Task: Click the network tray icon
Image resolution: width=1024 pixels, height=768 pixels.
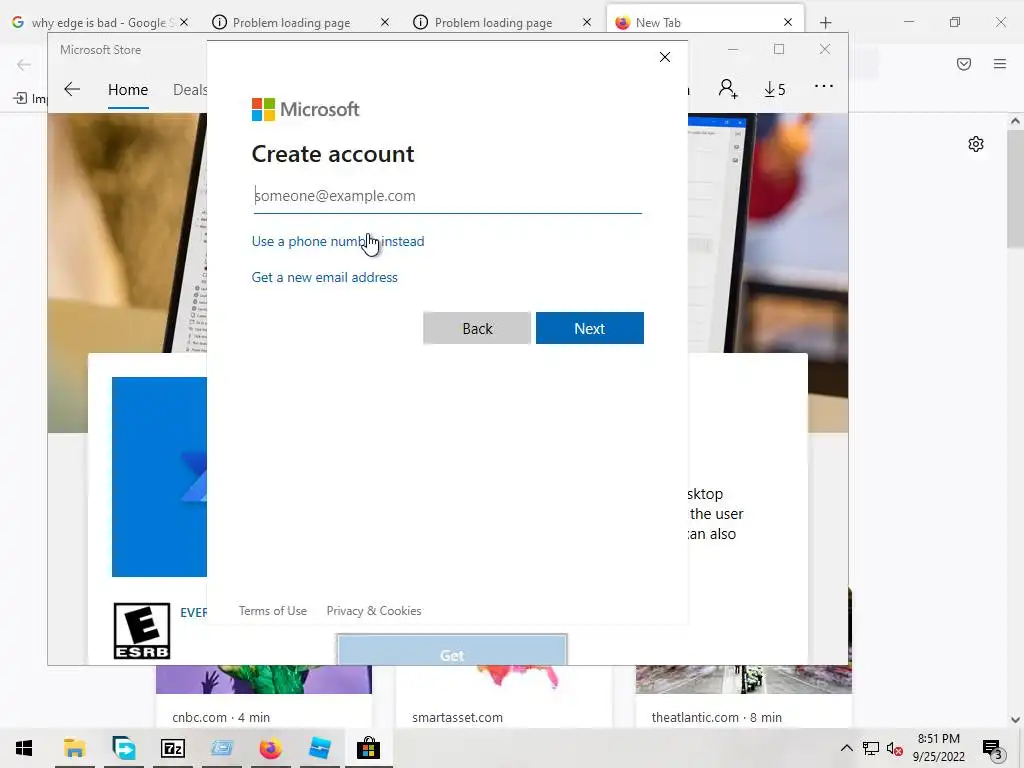Action: pyautogui.click(x=871, y=749)
